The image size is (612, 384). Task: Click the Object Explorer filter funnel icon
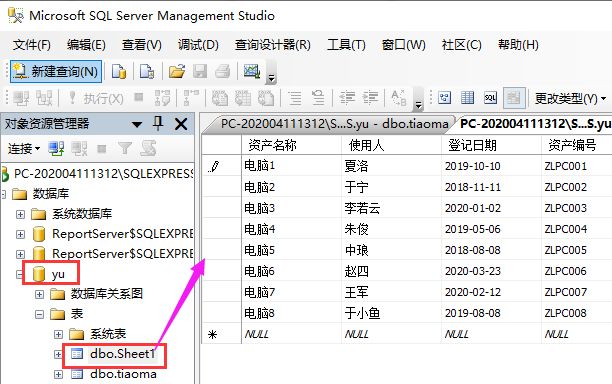click(x=125, y=148)
